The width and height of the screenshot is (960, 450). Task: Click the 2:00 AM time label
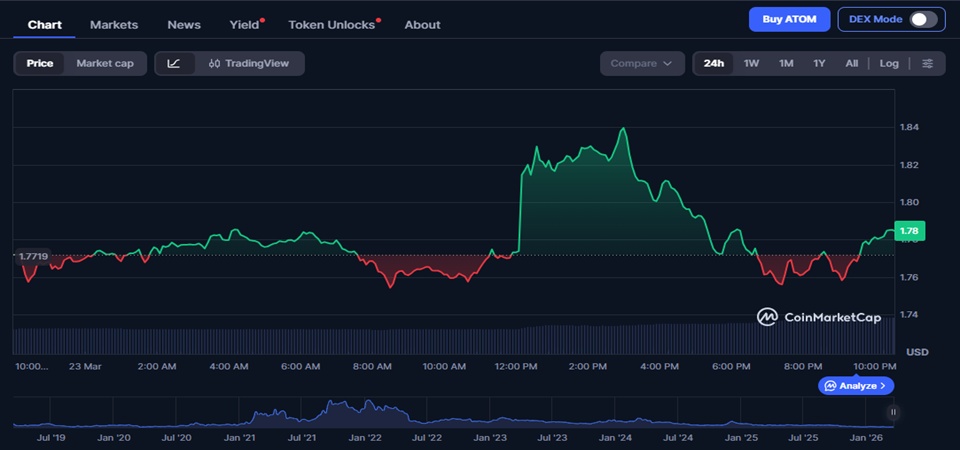tap(157, 366)
